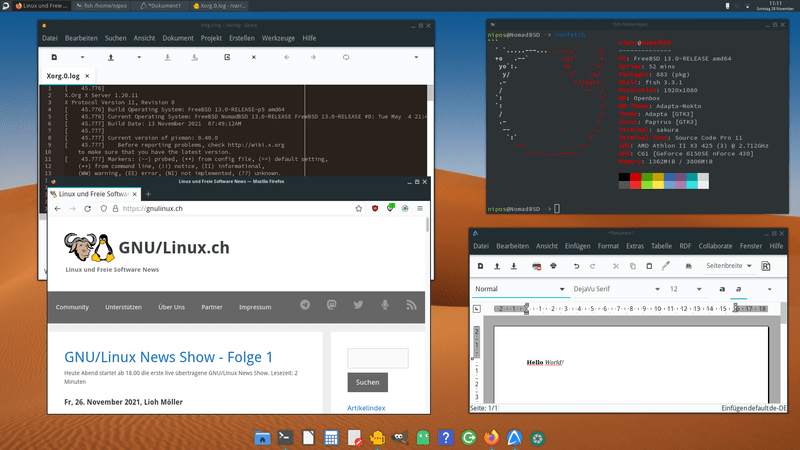Image resolution: width=800 pixels, height=450 pixels.
Task: Click the tab stop type toggle beside the ruler
Action: (477, 309)
